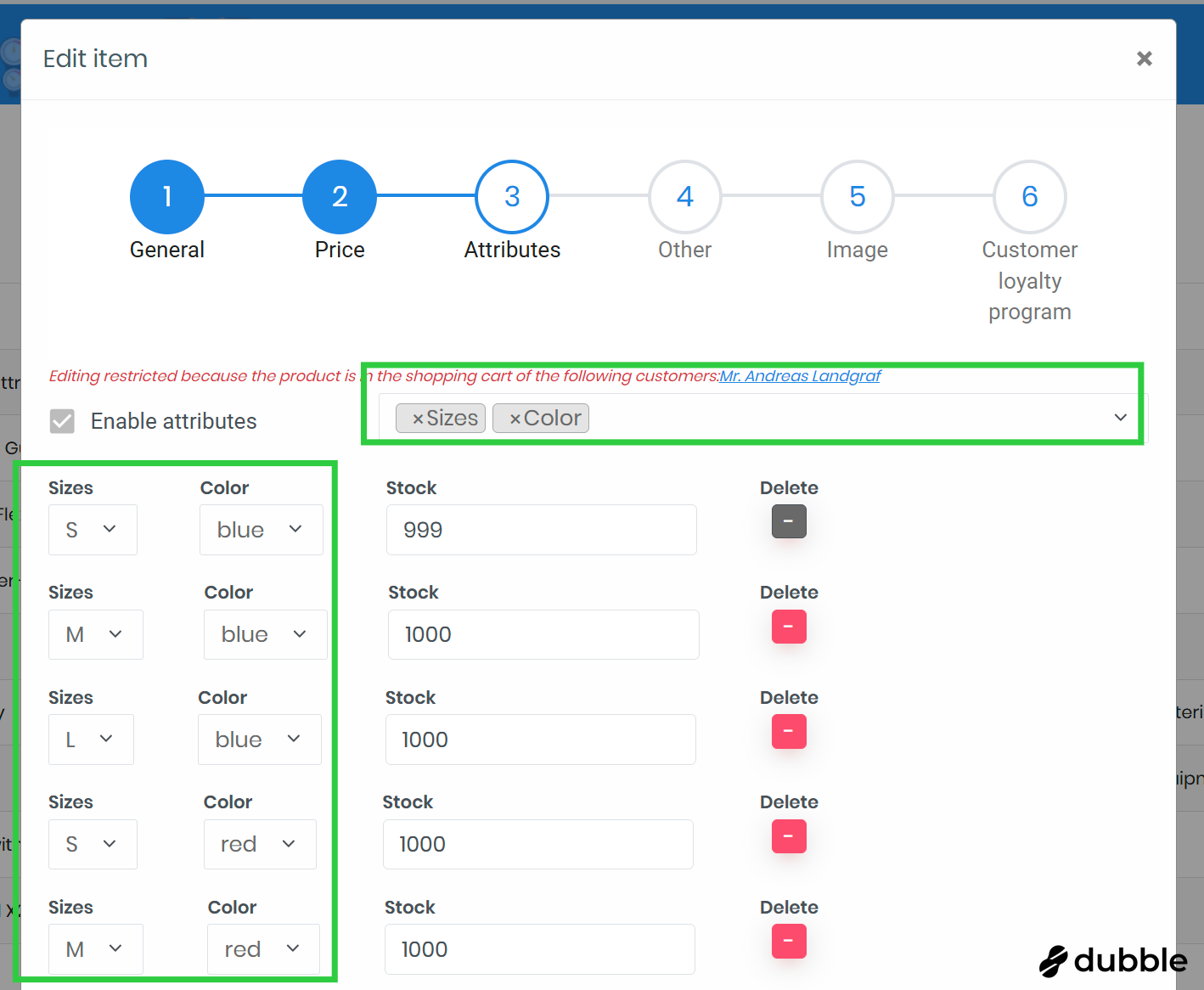This screenshot has height=990, width=1204.
Task: Open the first row Sizes dropdown showing S
Action: pos(93,530)
